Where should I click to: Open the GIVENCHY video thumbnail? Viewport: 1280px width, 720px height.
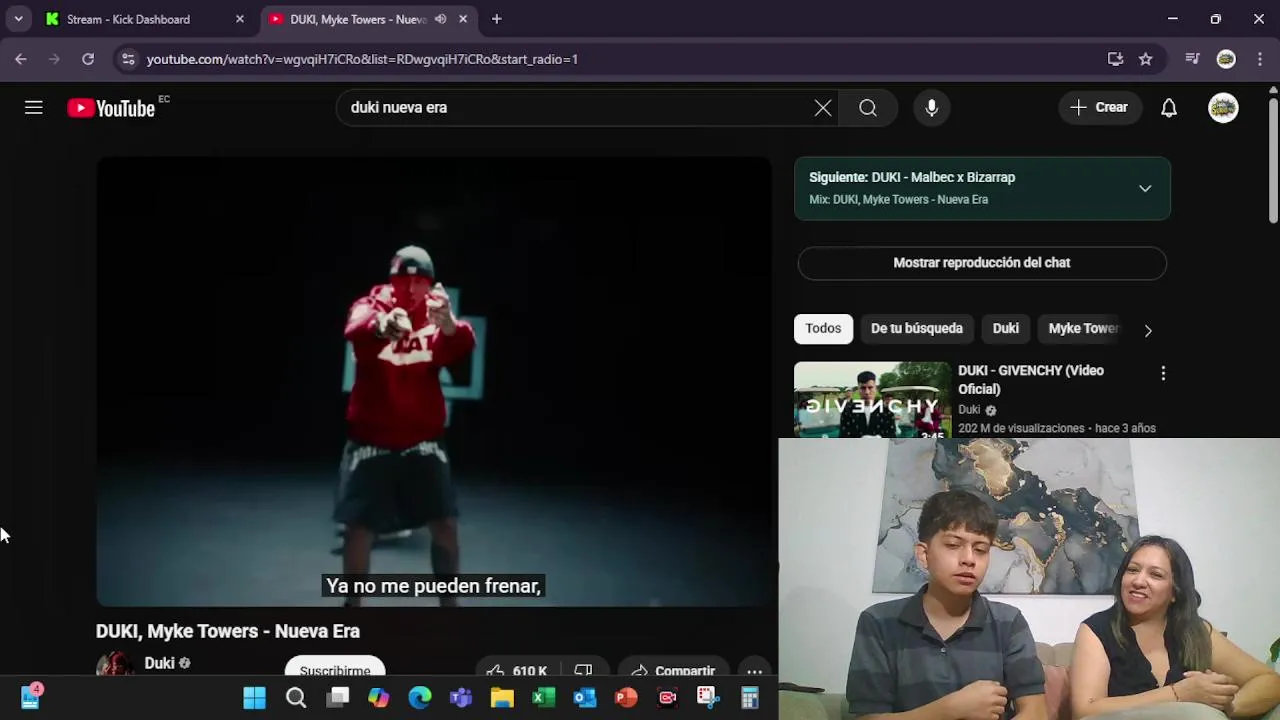click(873, 400)
